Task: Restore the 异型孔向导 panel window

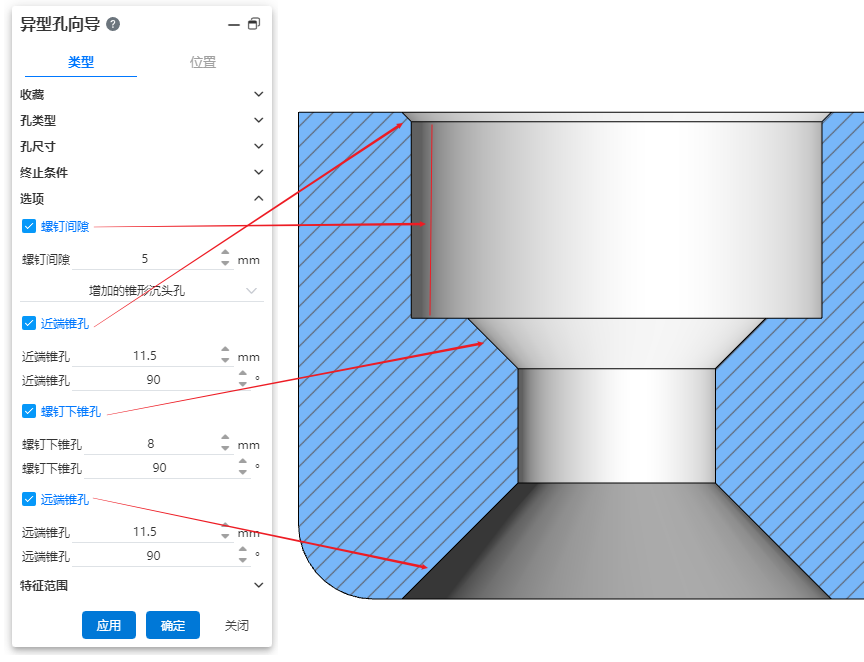Action: (253, 24)
